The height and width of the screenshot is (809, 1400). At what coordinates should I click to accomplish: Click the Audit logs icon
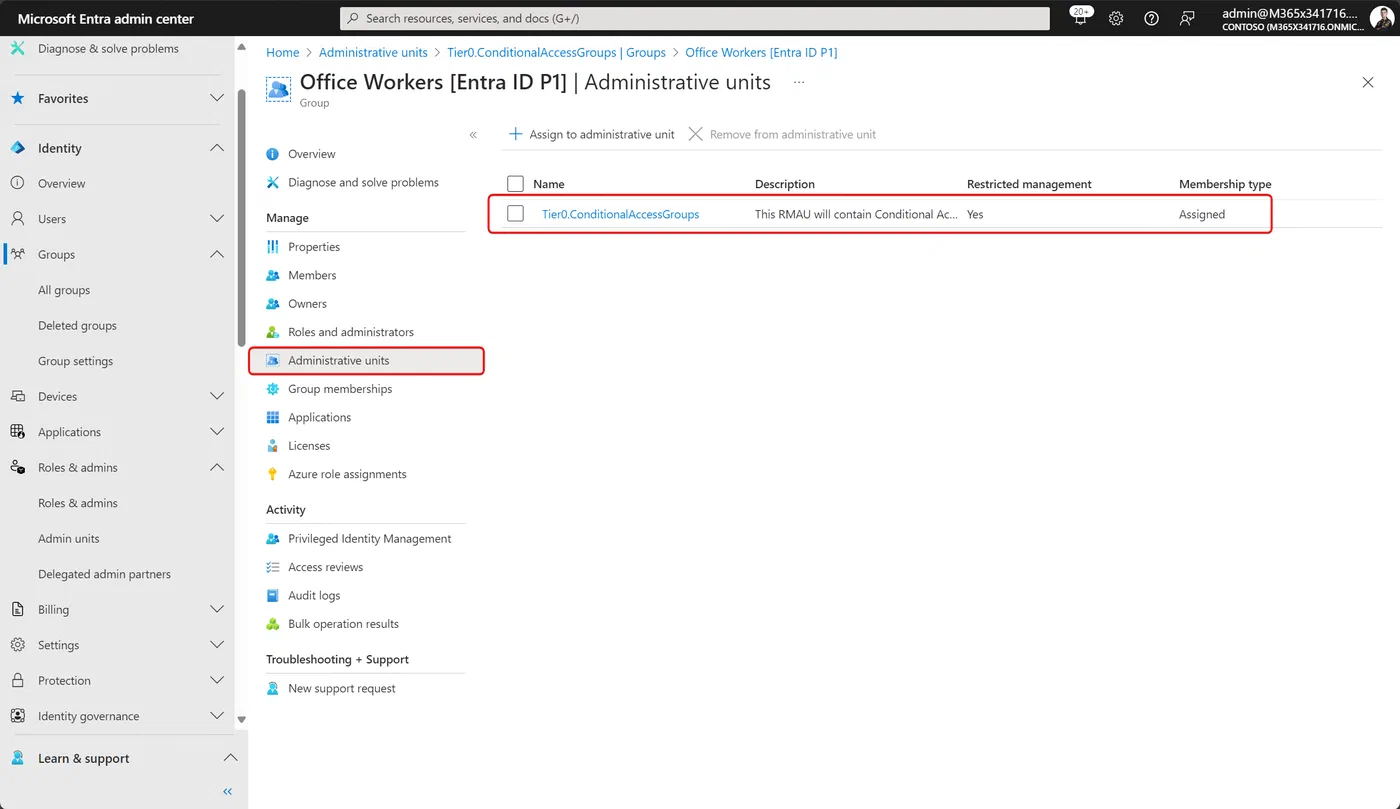pyautogui.click(x=273, y=595)
